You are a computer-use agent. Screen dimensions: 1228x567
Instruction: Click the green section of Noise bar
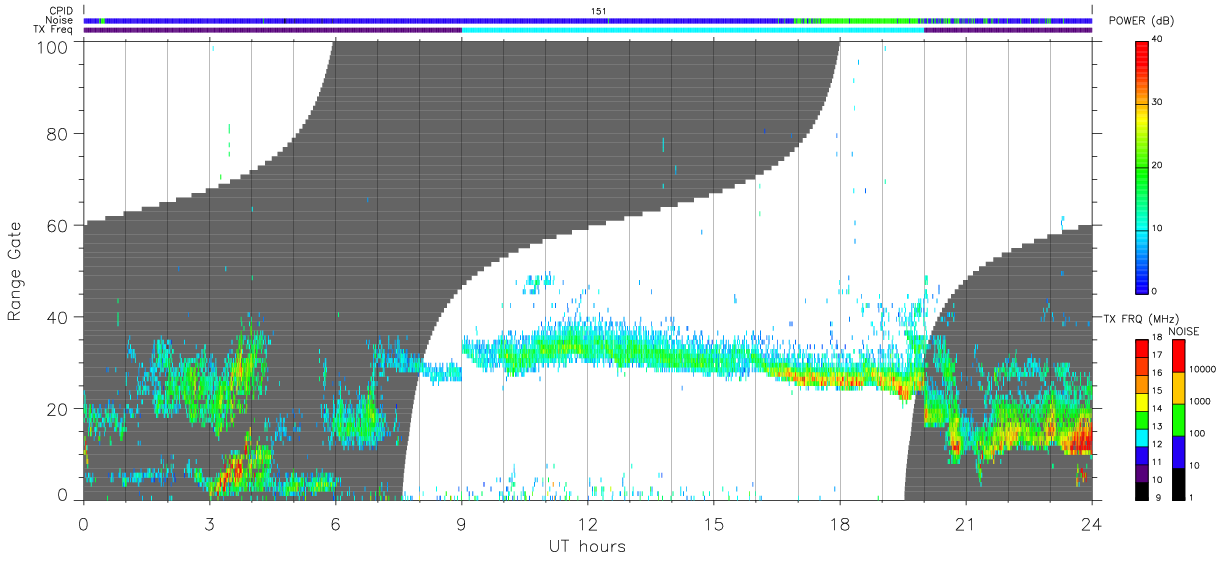870,20
